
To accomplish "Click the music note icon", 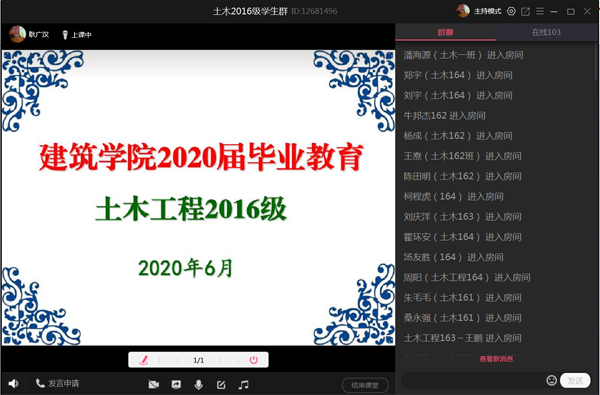I will [244, 384].
